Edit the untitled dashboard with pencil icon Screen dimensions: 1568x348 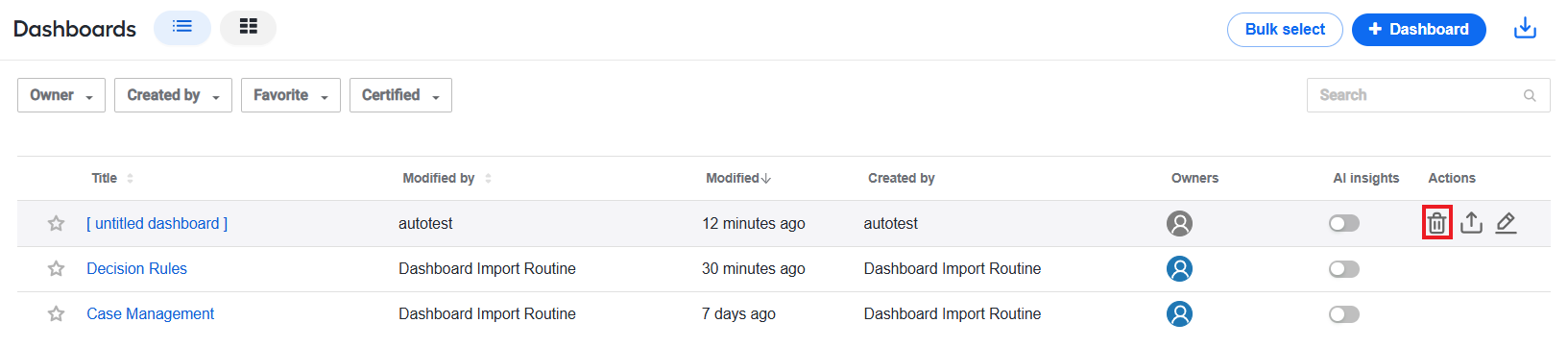click(x=1506, y=223)
